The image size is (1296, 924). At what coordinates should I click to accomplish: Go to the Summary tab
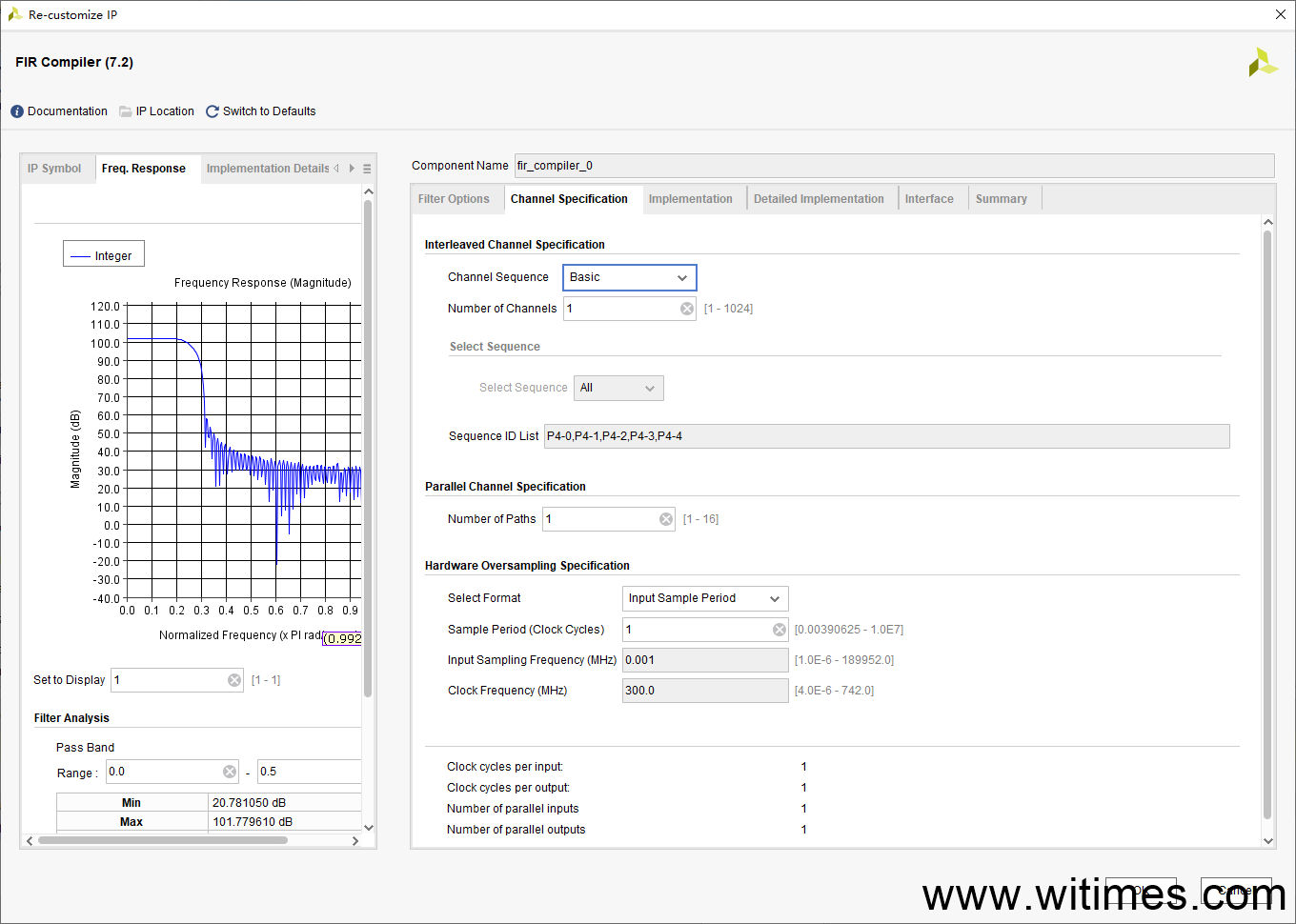1001,199
